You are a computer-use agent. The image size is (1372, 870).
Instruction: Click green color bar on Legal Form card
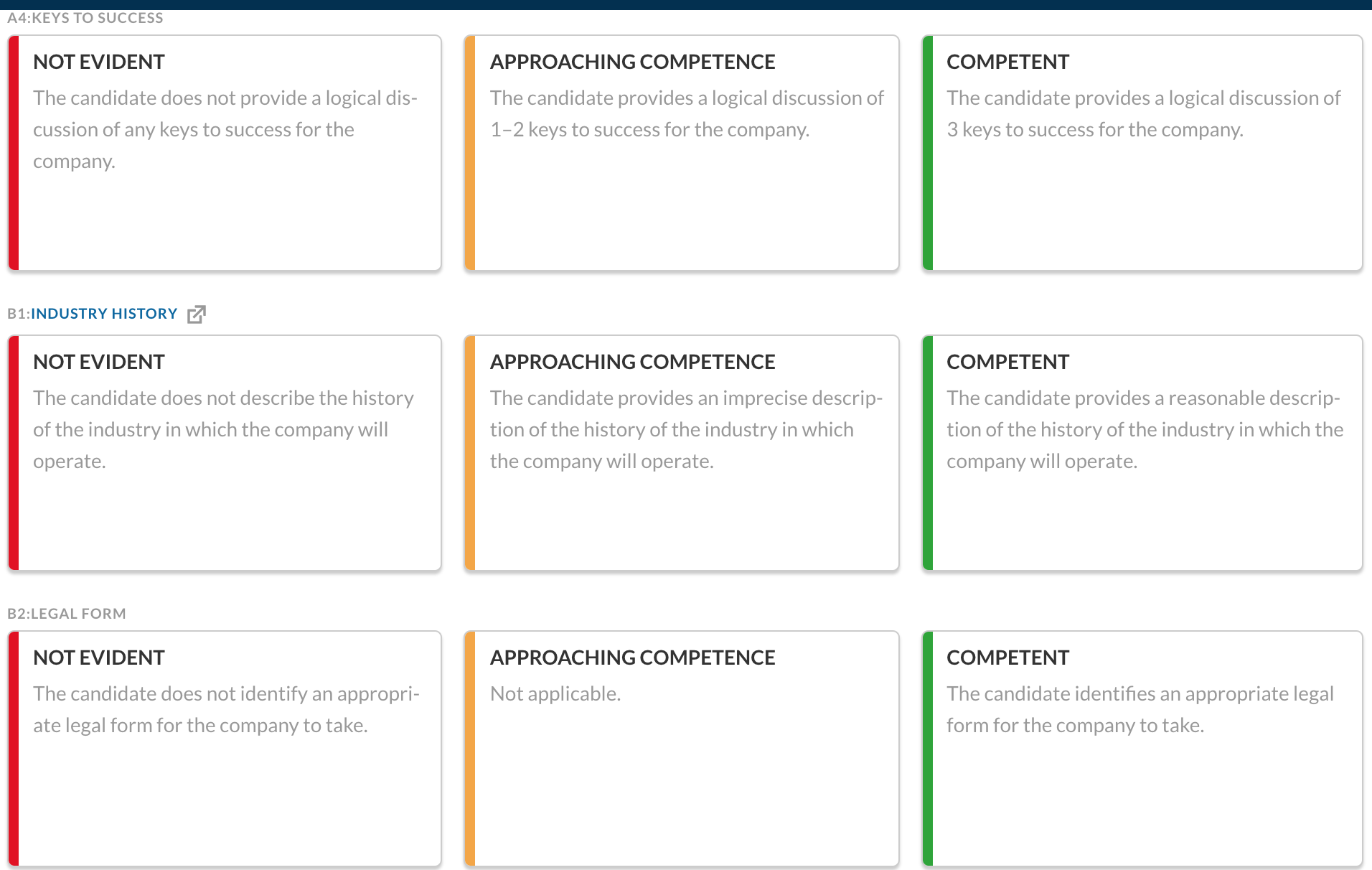928,749
